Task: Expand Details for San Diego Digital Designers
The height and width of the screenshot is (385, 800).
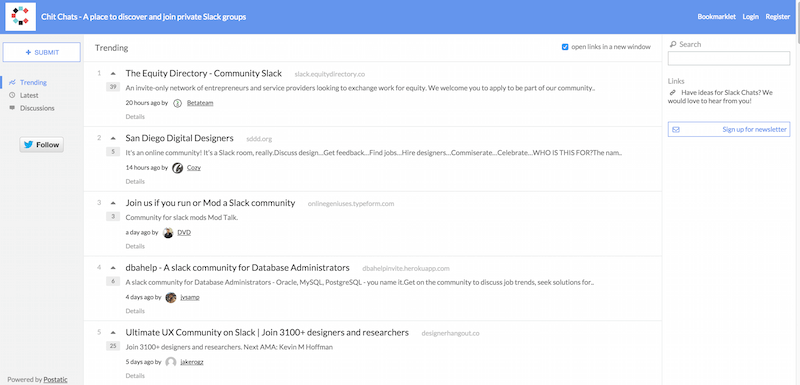Action: [x=135, y=182]
